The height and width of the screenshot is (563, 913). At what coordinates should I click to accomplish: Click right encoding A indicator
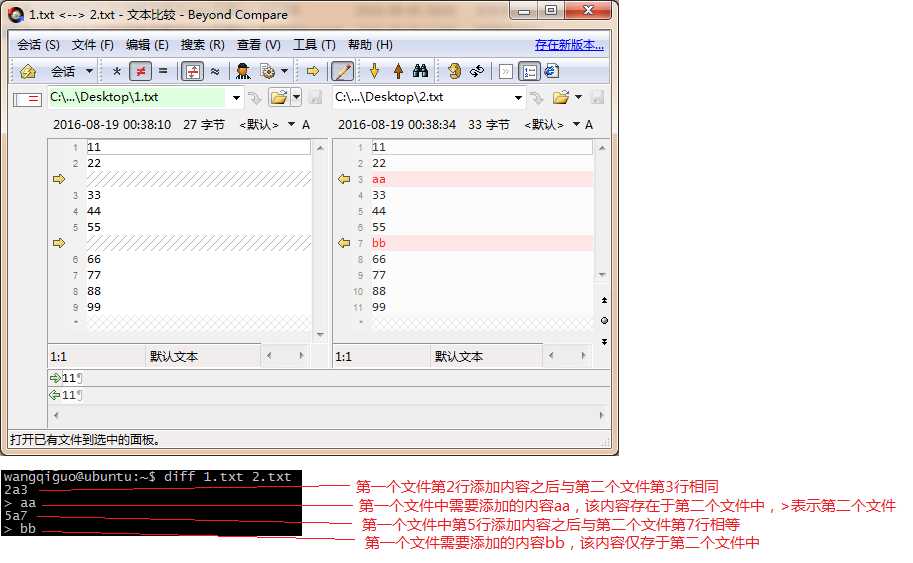pos(589,125)
